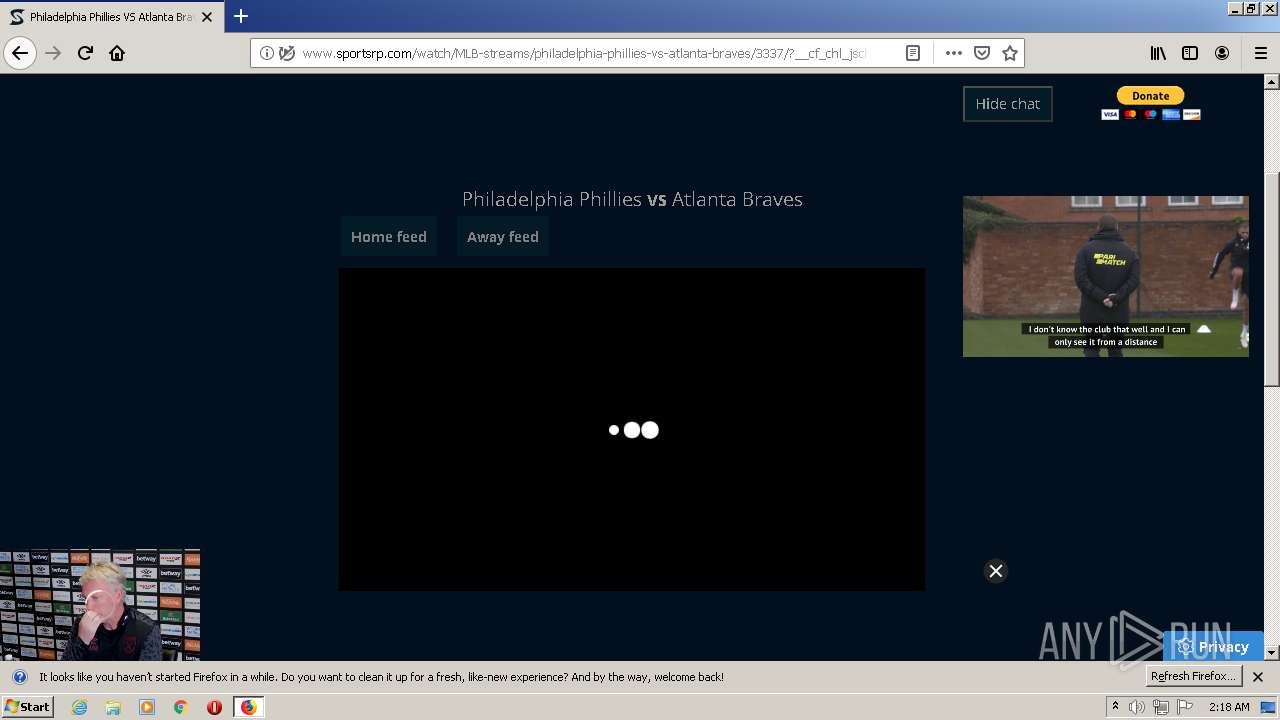Viewport: 1280px width, 720px height.
Task: Open the Privacy settings button
Action: tap(1213, 647)
